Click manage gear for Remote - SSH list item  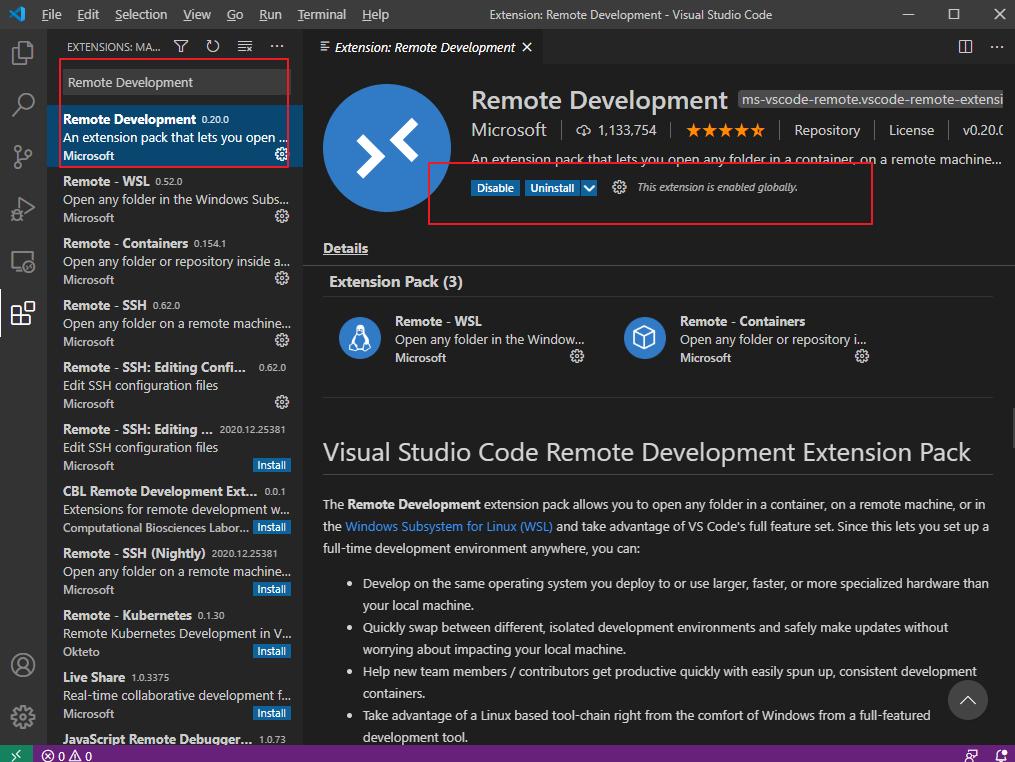coord(282,340)
